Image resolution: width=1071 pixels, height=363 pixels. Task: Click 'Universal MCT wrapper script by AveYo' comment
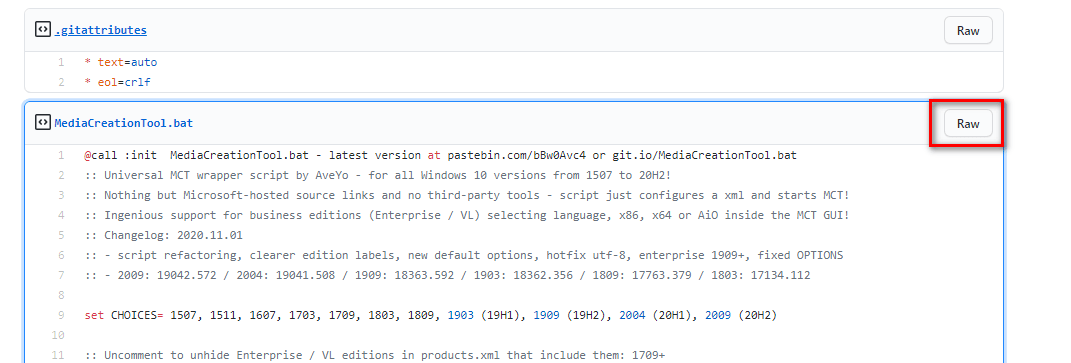378,175
